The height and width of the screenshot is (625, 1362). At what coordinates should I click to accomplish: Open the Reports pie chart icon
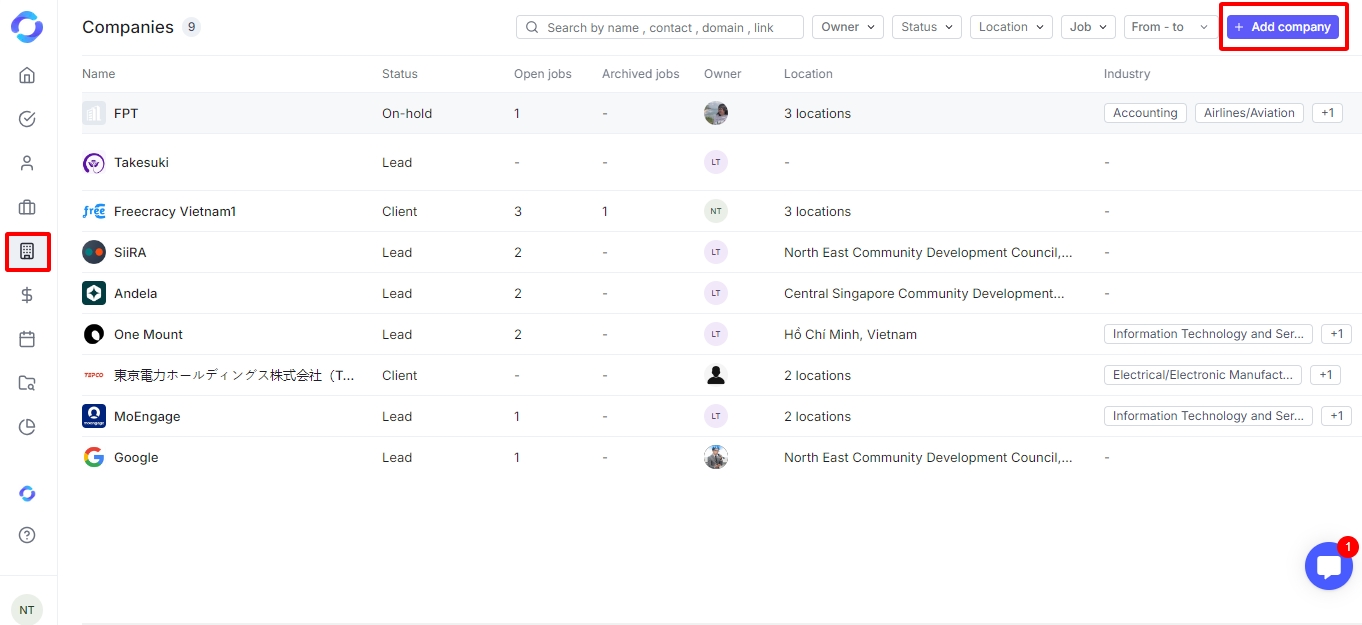[27, 427]
